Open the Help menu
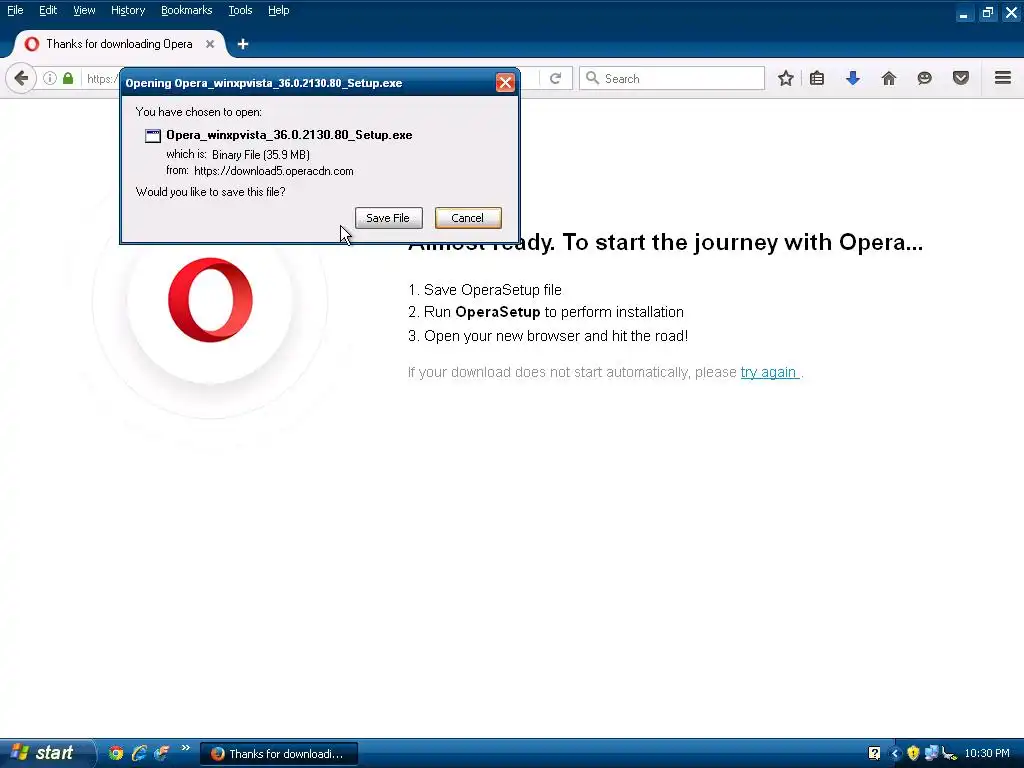 [279, 10]
